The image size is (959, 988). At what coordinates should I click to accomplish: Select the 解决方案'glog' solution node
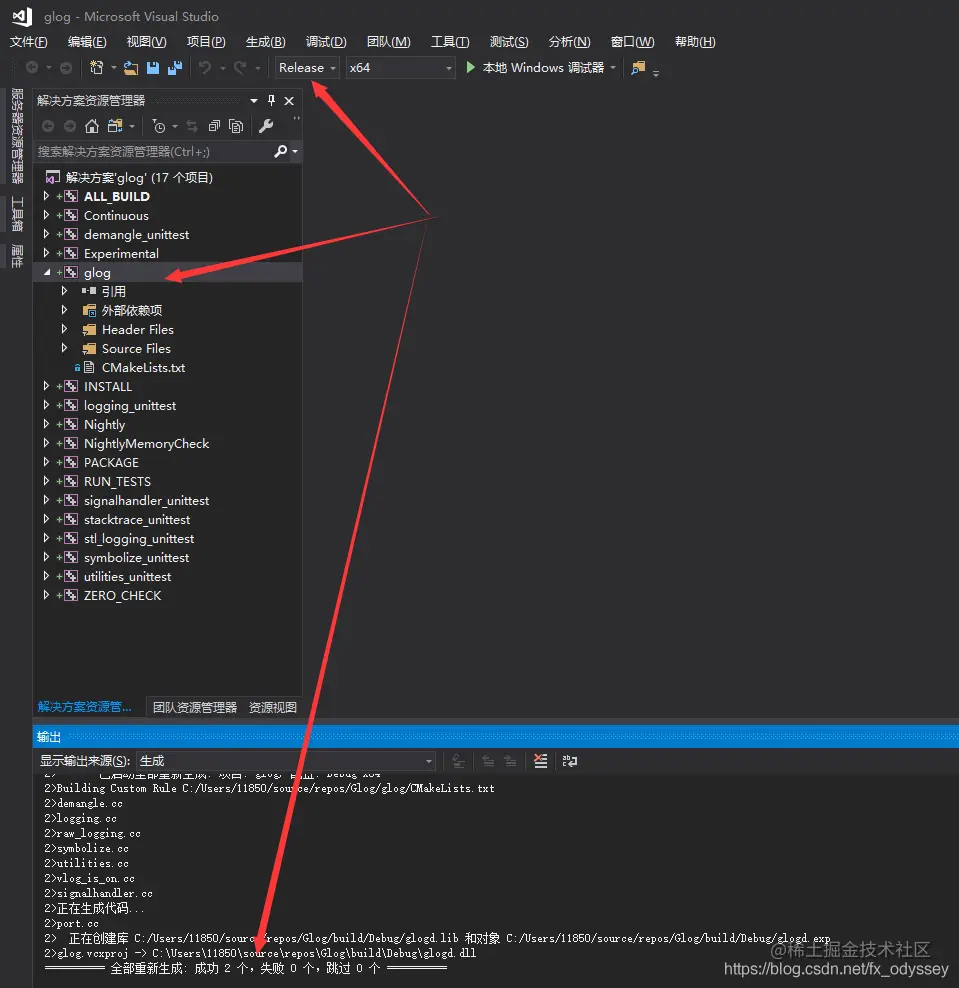tap(139, 177)
